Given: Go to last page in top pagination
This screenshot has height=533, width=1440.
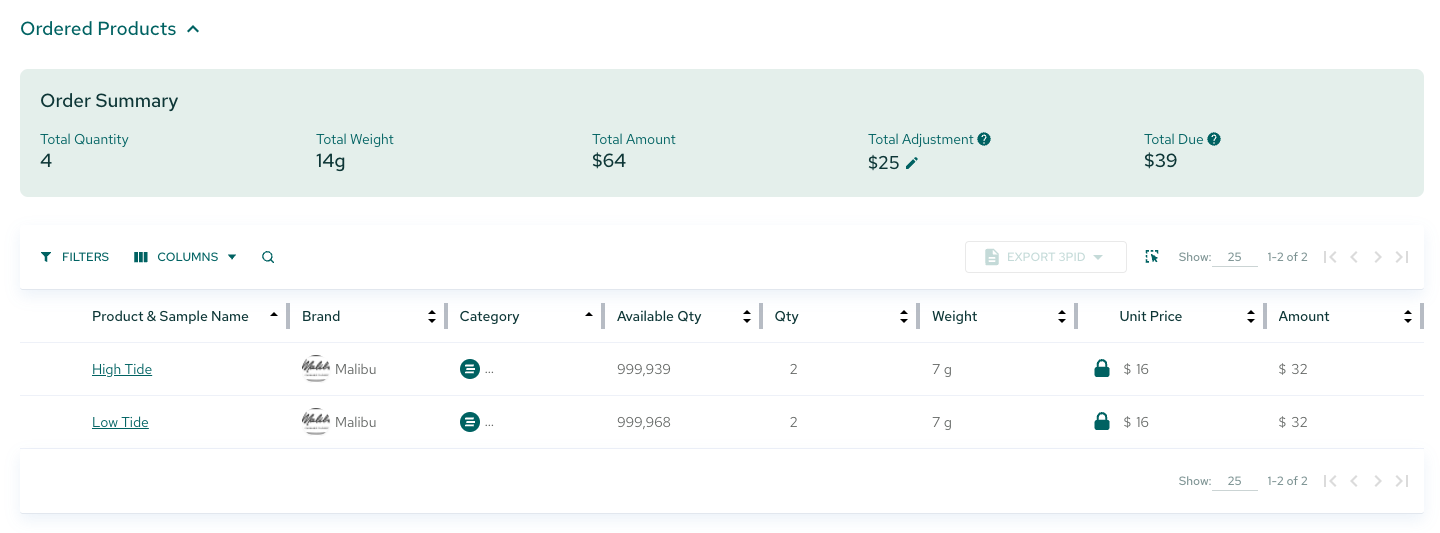Looking at the screenshot, I should [x=1402, y=257].
